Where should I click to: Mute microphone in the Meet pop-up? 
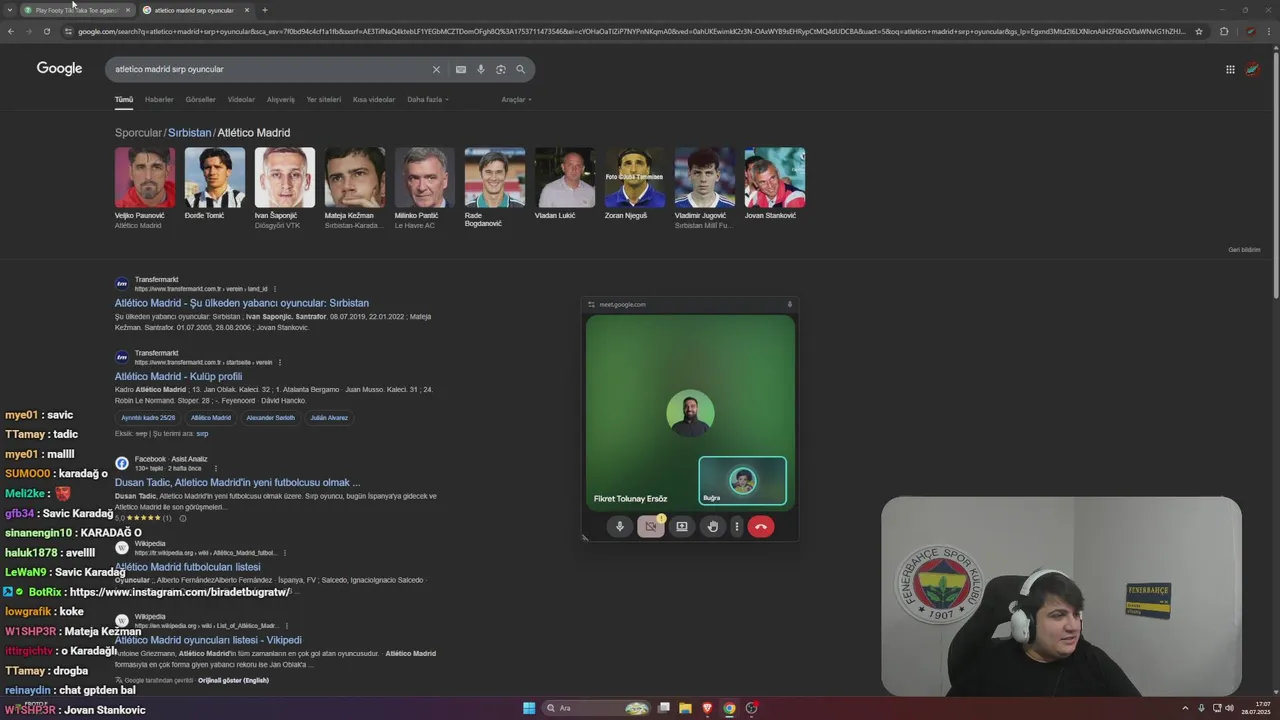coord(620,526)
